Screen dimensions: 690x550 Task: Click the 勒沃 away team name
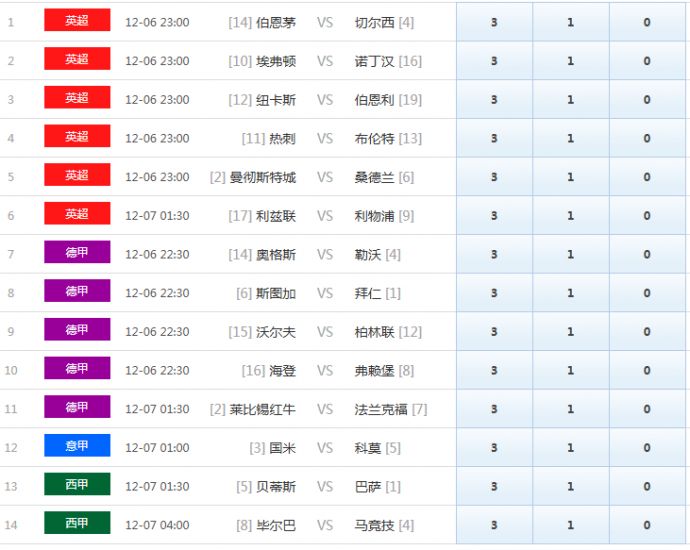(x=368, y=255)
